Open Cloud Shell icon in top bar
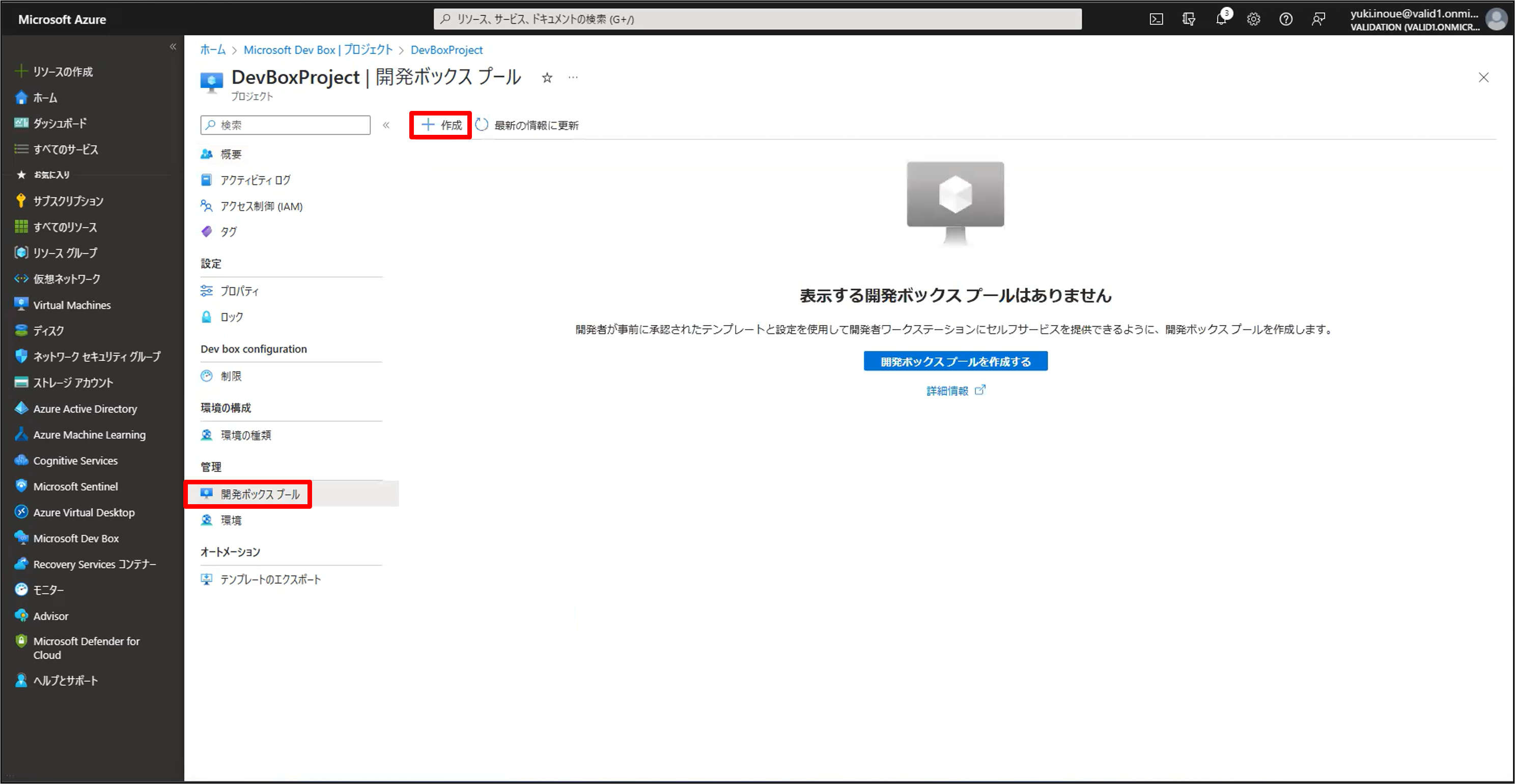Viewport: 1515px width, 784px height. [1156, 19]
